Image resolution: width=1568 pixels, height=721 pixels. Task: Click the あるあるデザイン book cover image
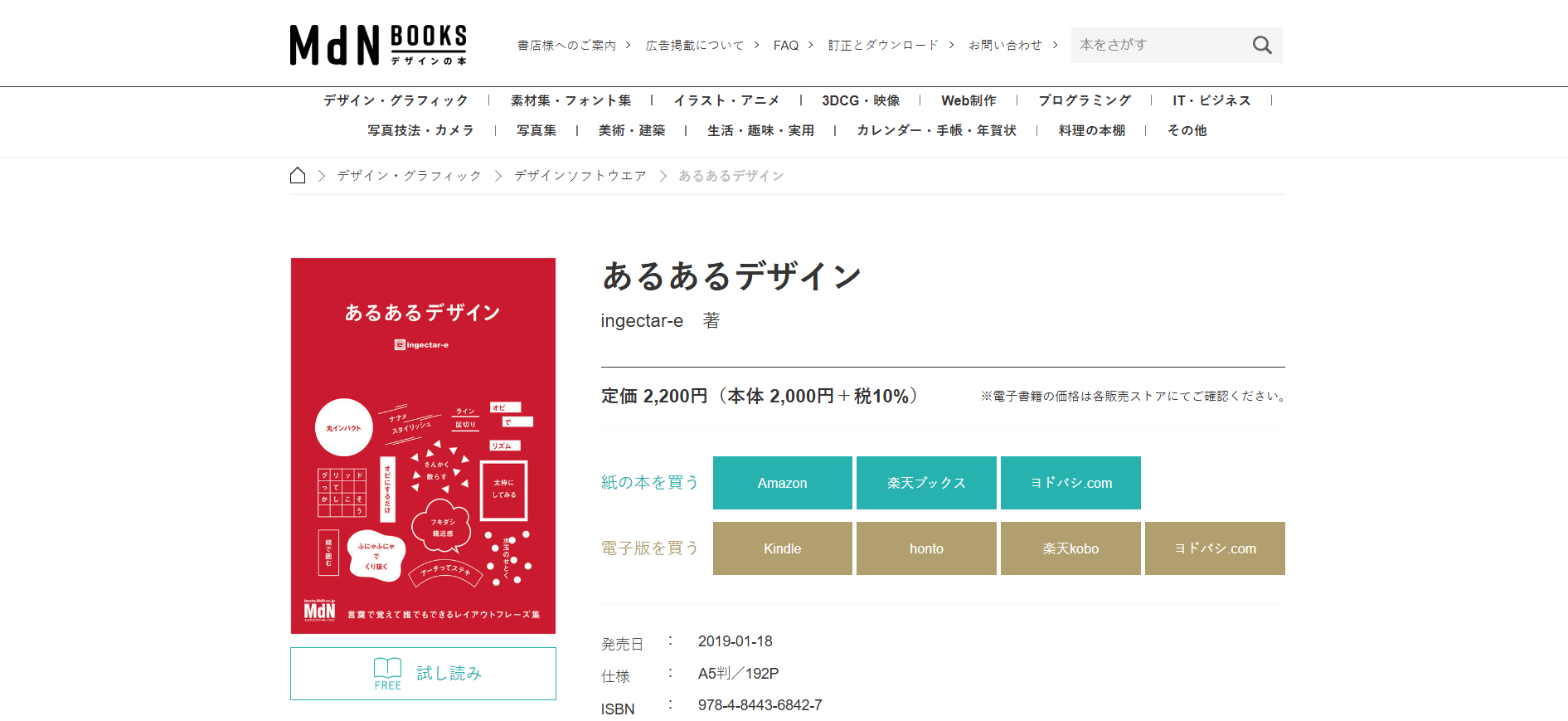[423, 446]
